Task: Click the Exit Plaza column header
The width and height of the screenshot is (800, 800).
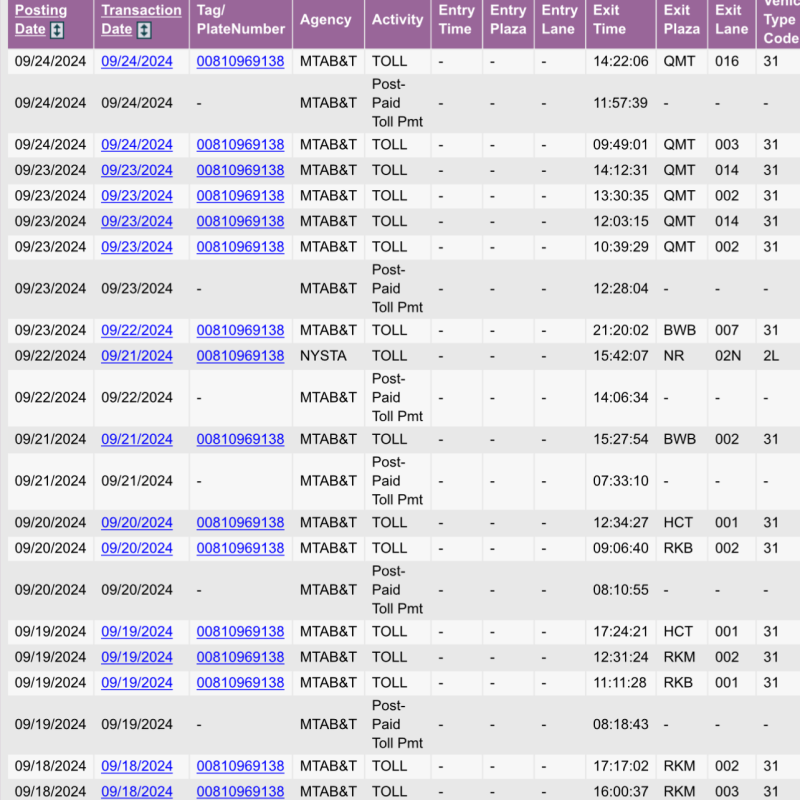Action: [x=682, y=19]
